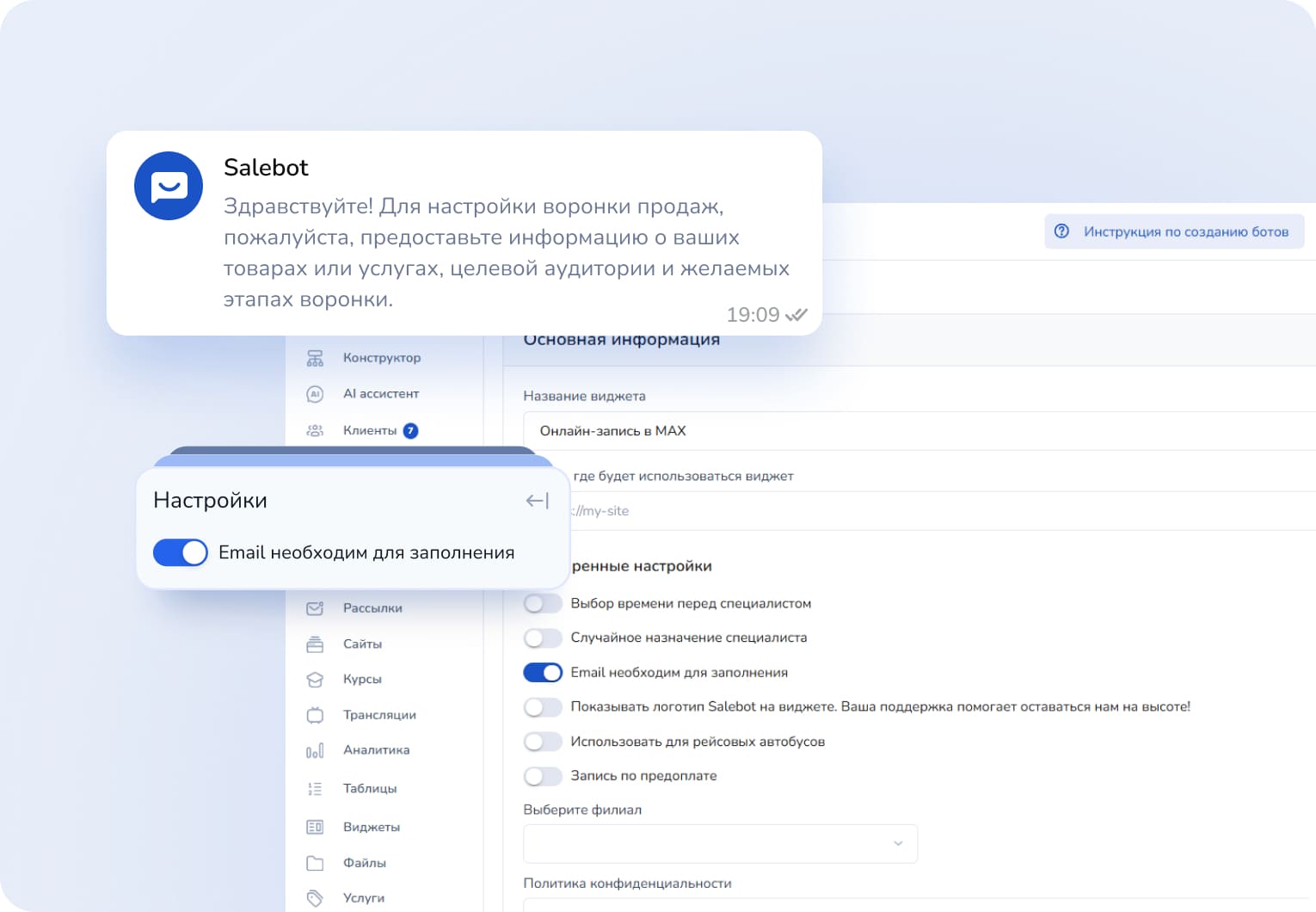
Task: Click the Конструктор sidebar icon
Action: pyautogui.click(x=315, y=358)
